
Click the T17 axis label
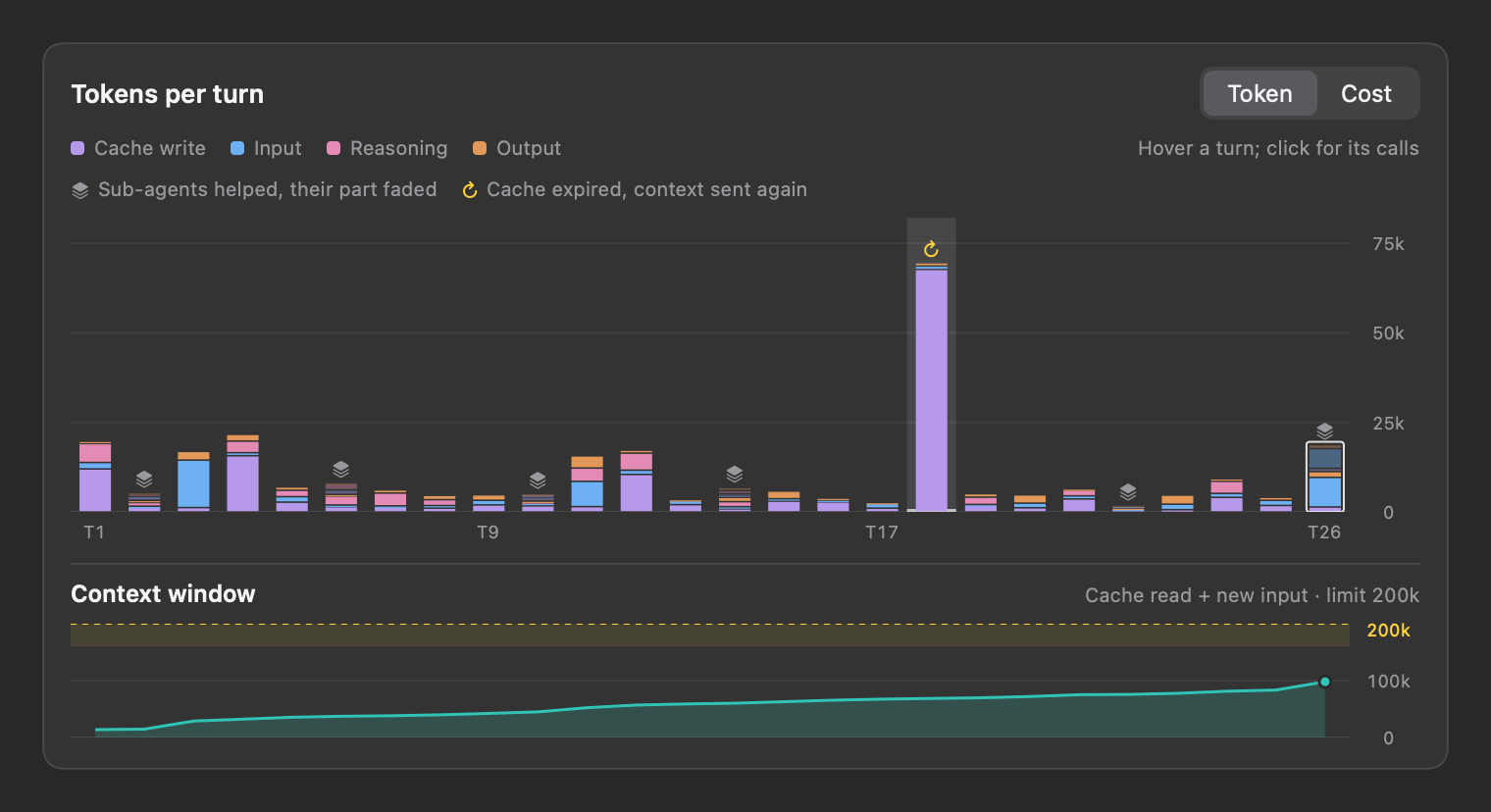point(881,533)
